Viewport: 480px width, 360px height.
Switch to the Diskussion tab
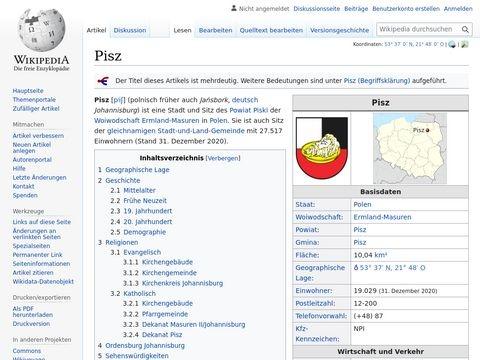(x=130, y=30)
